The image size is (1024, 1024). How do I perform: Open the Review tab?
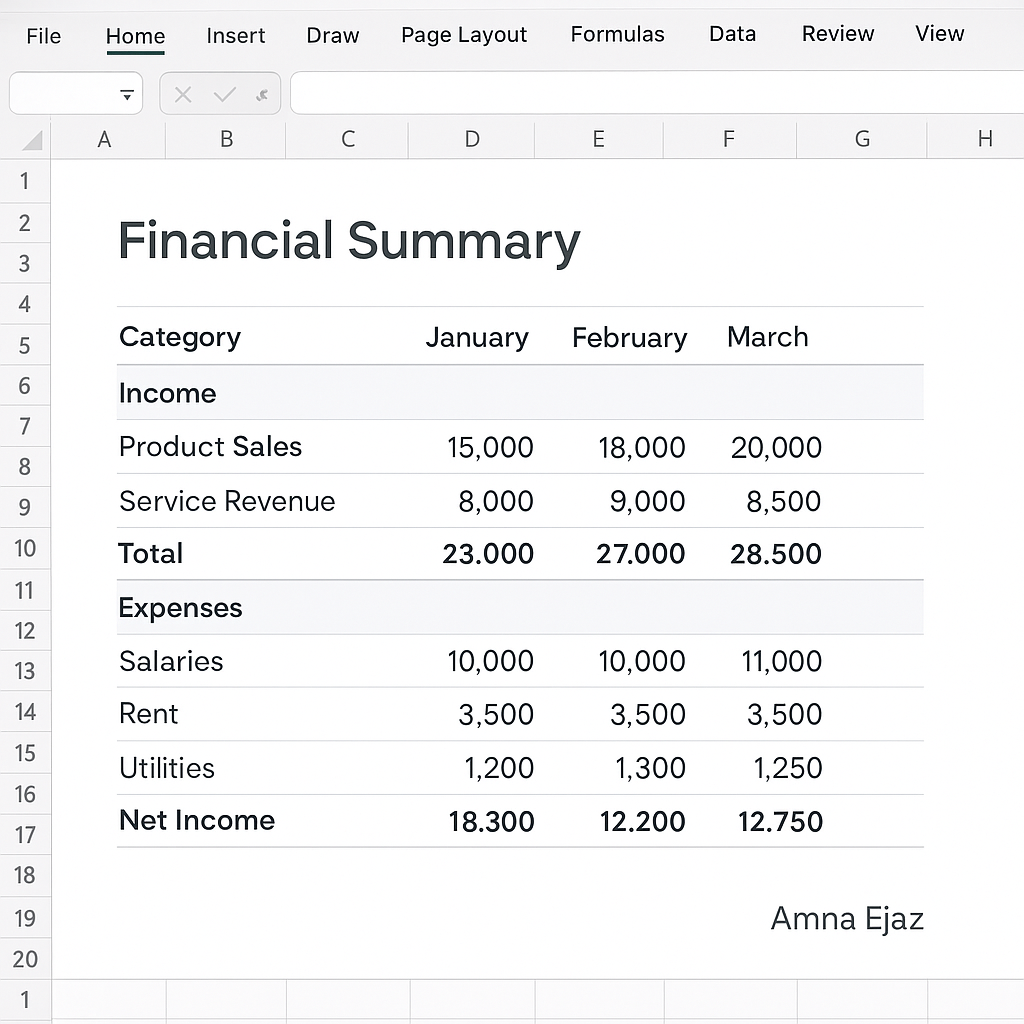pyautogui.click(x=837, y=35)
